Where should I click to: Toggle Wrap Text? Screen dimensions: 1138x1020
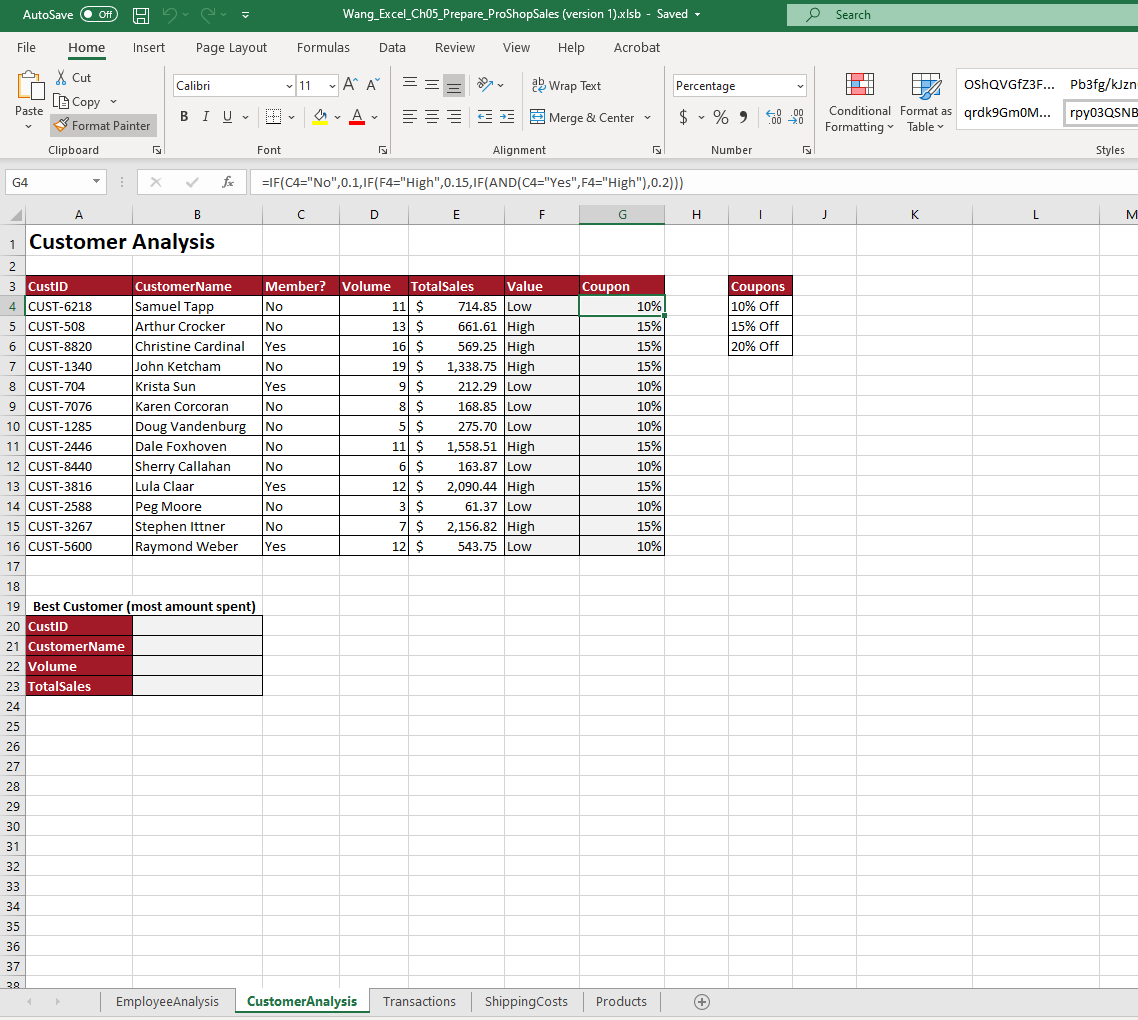(567, 86)
